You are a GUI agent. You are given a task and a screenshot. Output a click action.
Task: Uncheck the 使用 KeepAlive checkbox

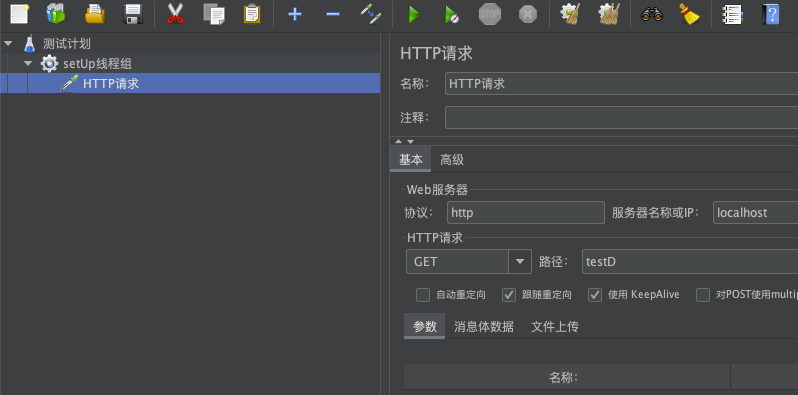click(595, 295)
